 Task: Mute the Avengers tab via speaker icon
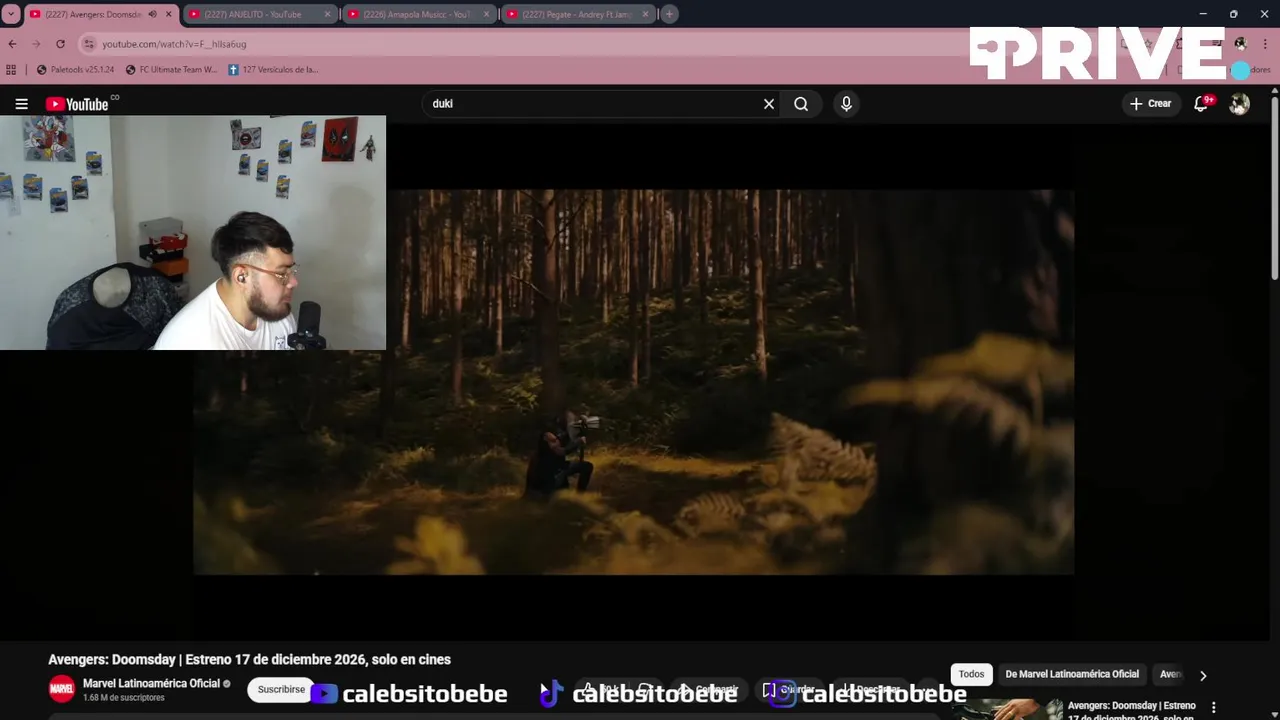coord(152,14)
